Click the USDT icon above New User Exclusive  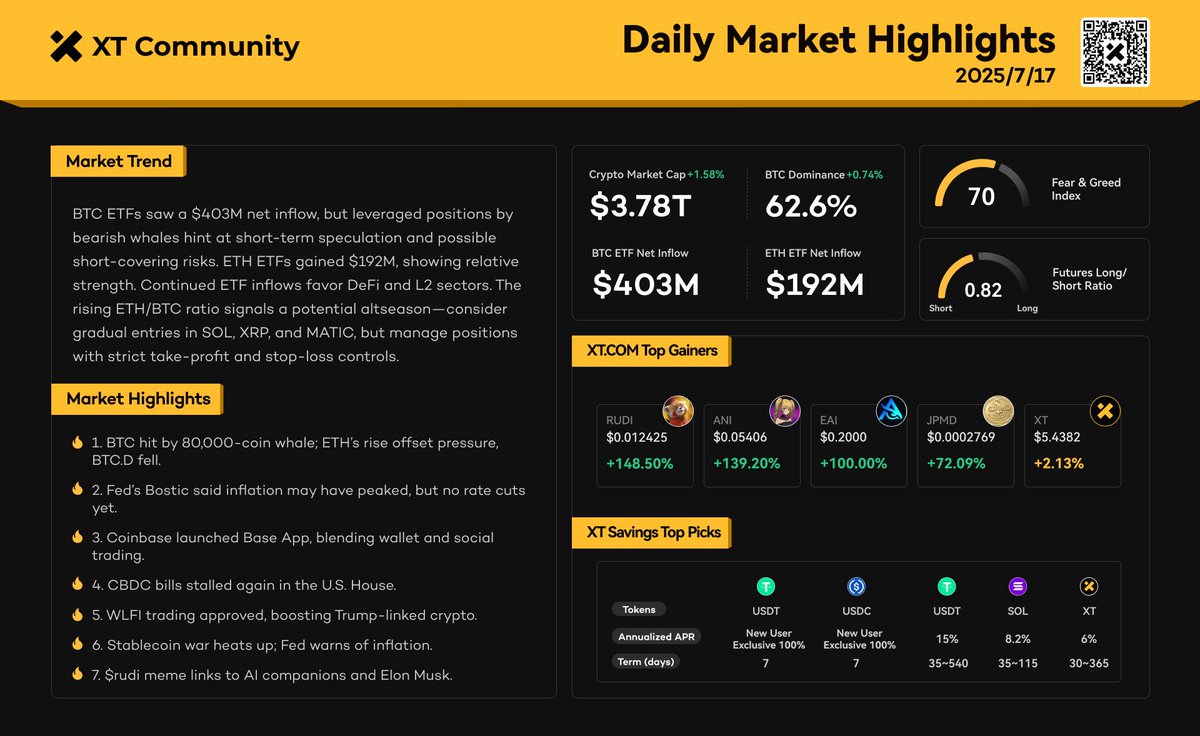click(766, 587)
